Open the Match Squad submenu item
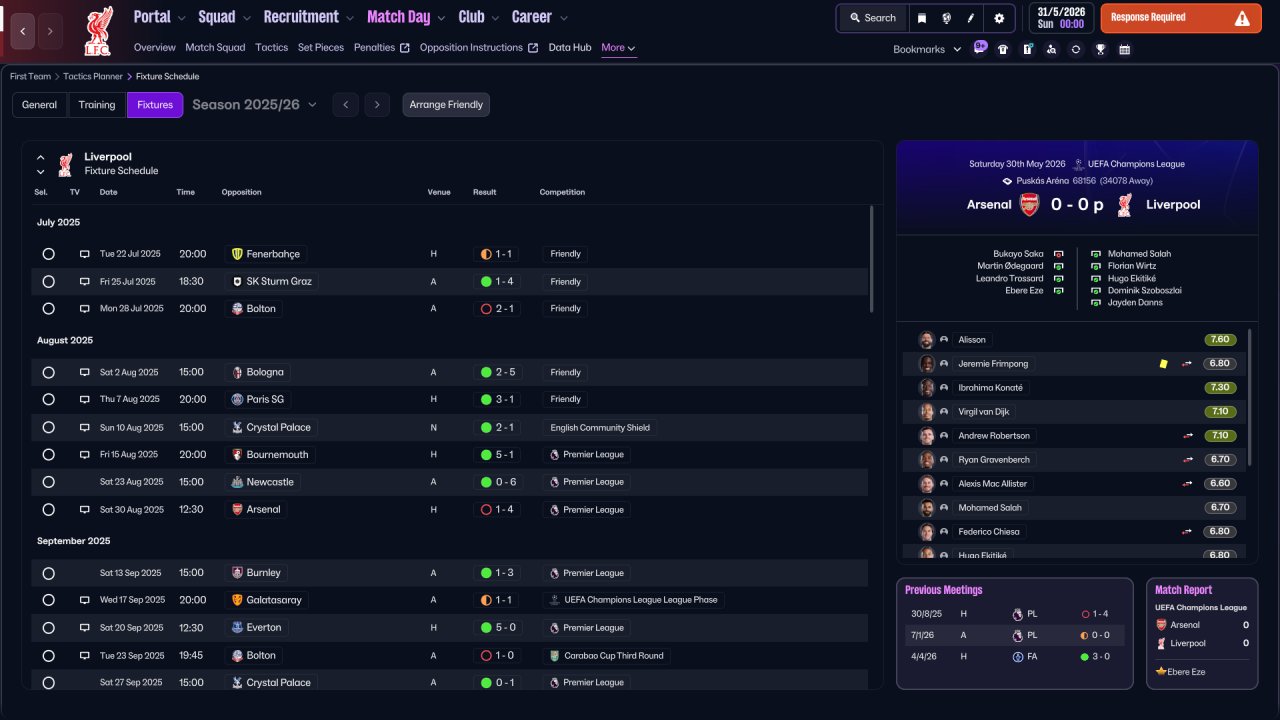This screenshot has height=720, width=1280. [215, 48]
